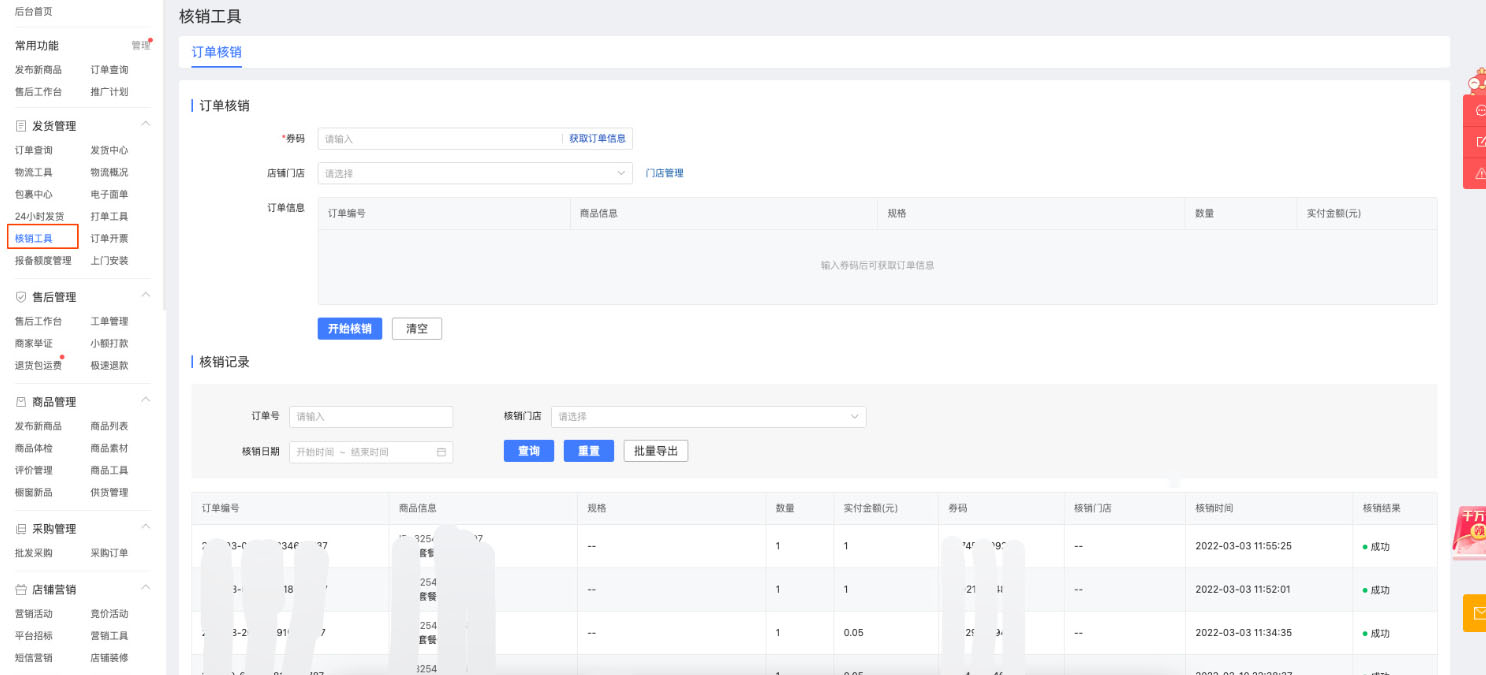Click the 售后管理 shield icon
This screenshot has height=675, width=1486.
21,297
